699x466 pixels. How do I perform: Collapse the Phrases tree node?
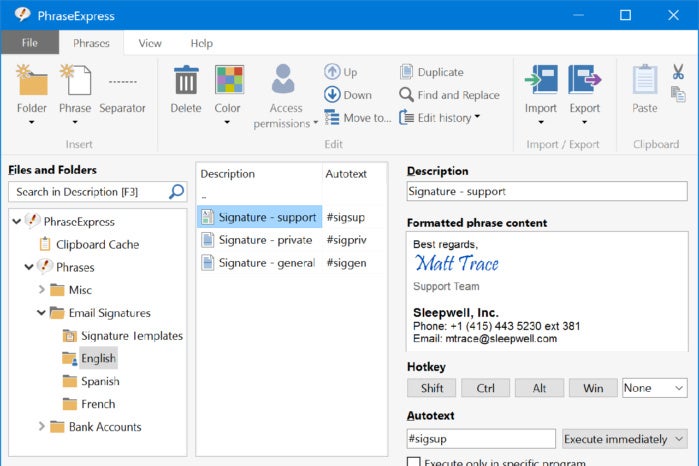pyautogui.click(x=29, y=267)
